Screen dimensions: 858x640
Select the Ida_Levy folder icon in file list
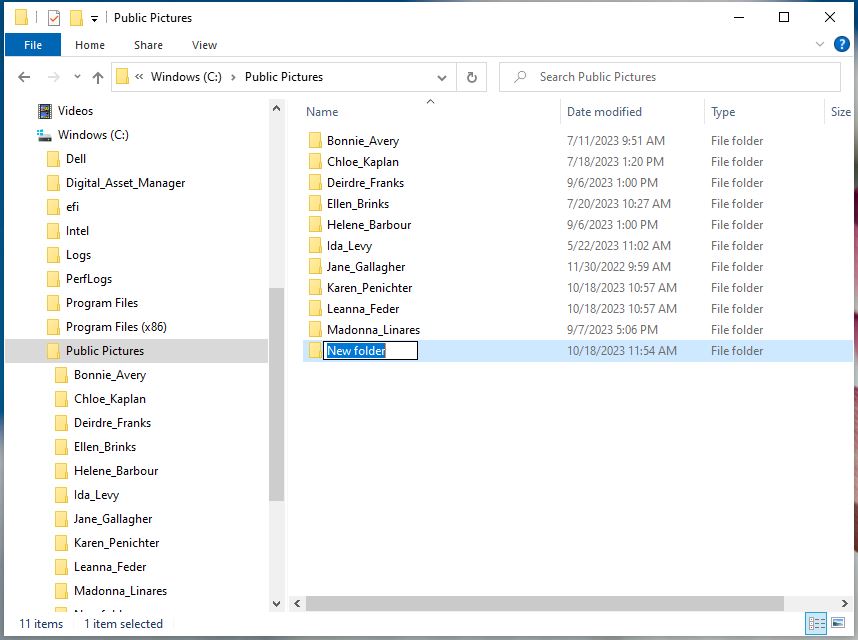coord(315,246)
